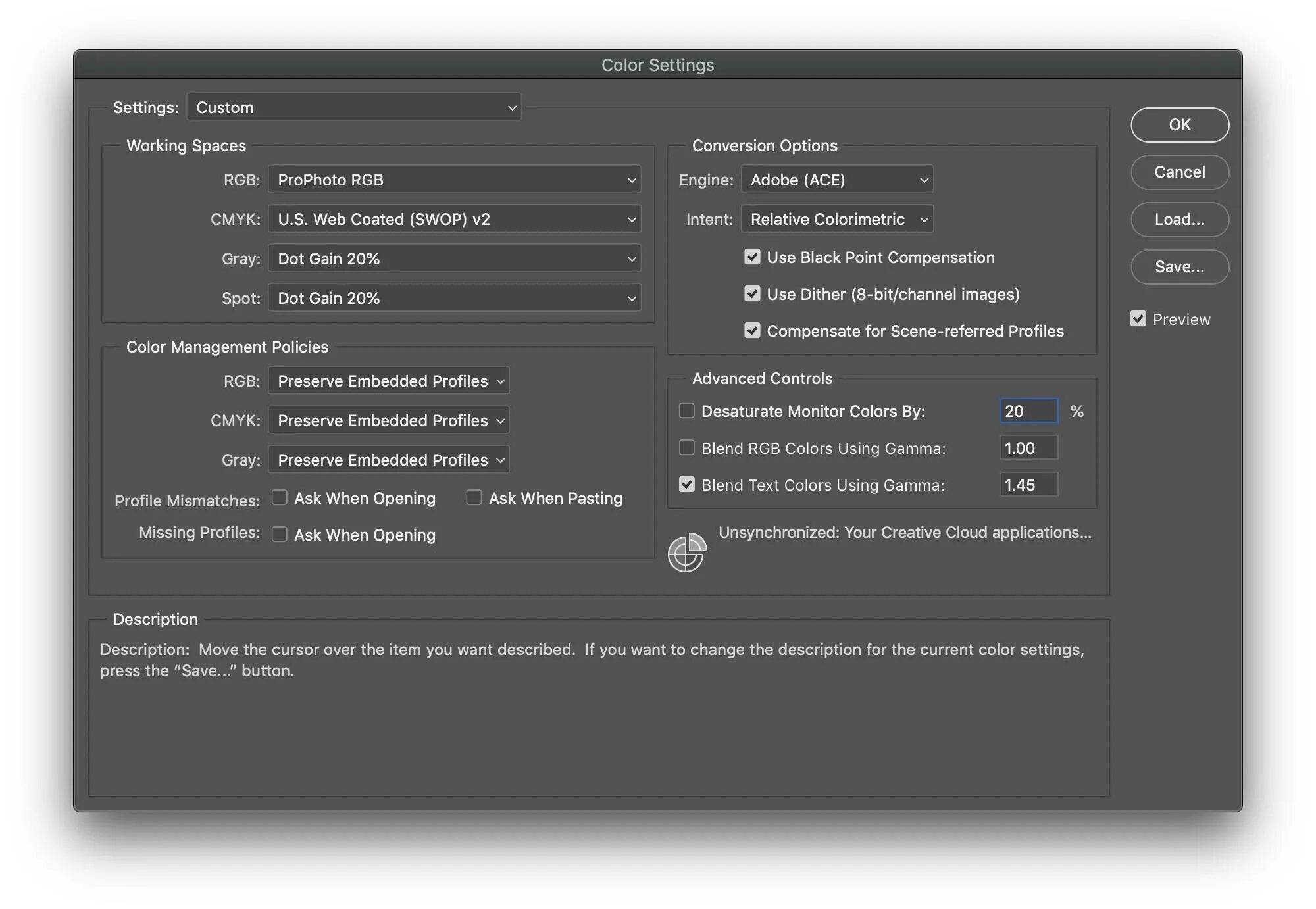Click the Save... button
Image resolution: width=1316 pixels, height=909 pixels.
click(x=1179, y=267)
